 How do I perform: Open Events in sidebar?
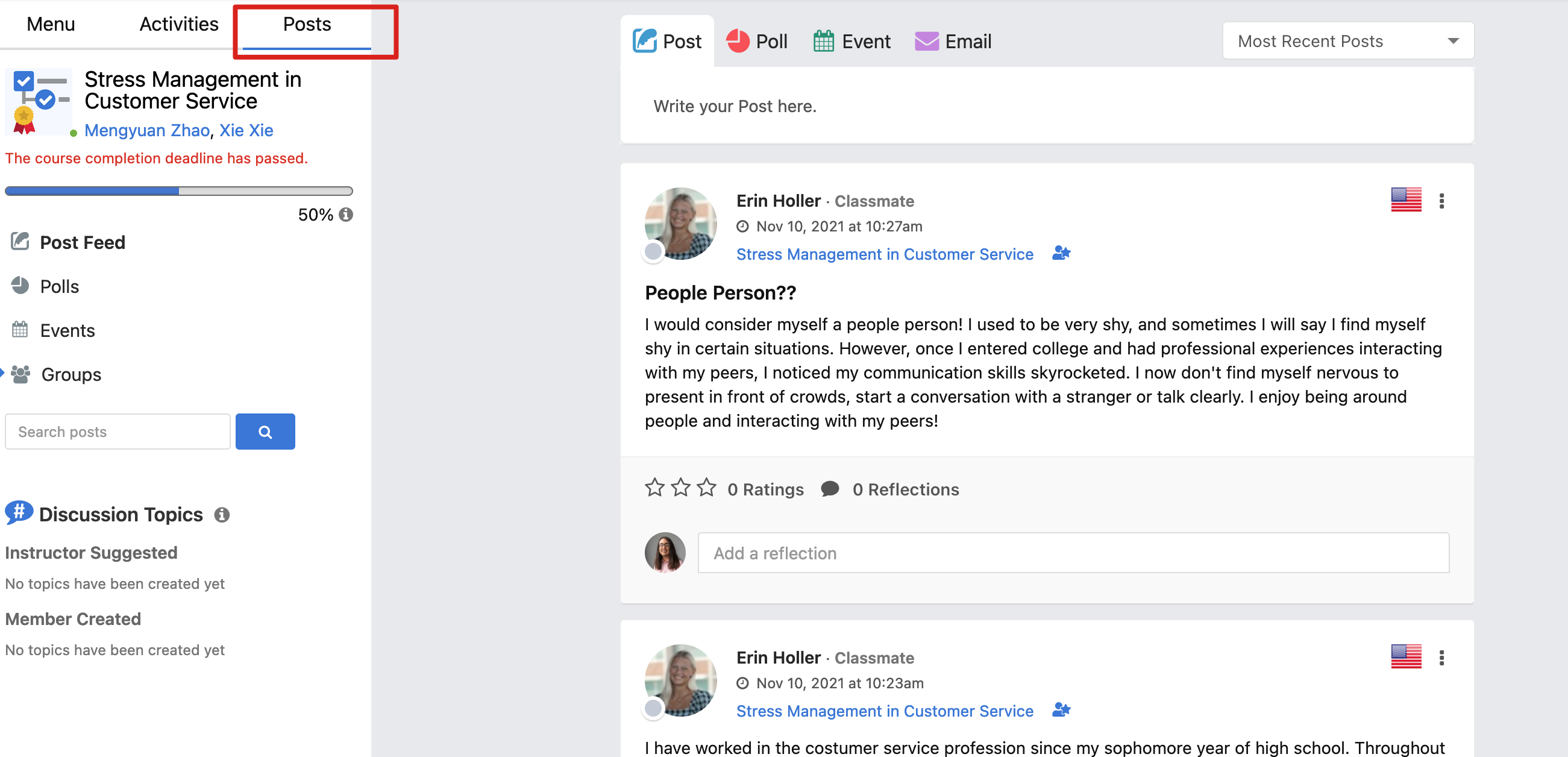tap(67, 330)
